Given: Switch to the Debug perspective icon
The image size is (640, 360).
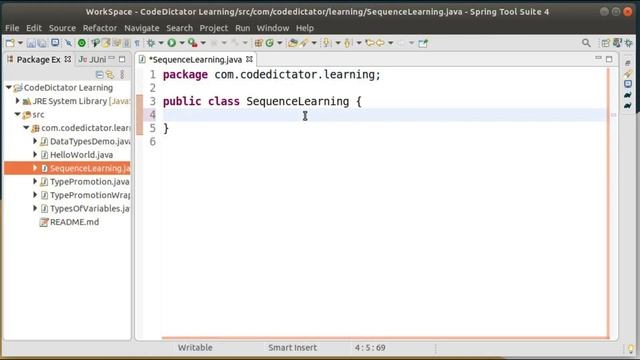Looking at the screenshot, I should pyautogui.click(x=629, y=42).
